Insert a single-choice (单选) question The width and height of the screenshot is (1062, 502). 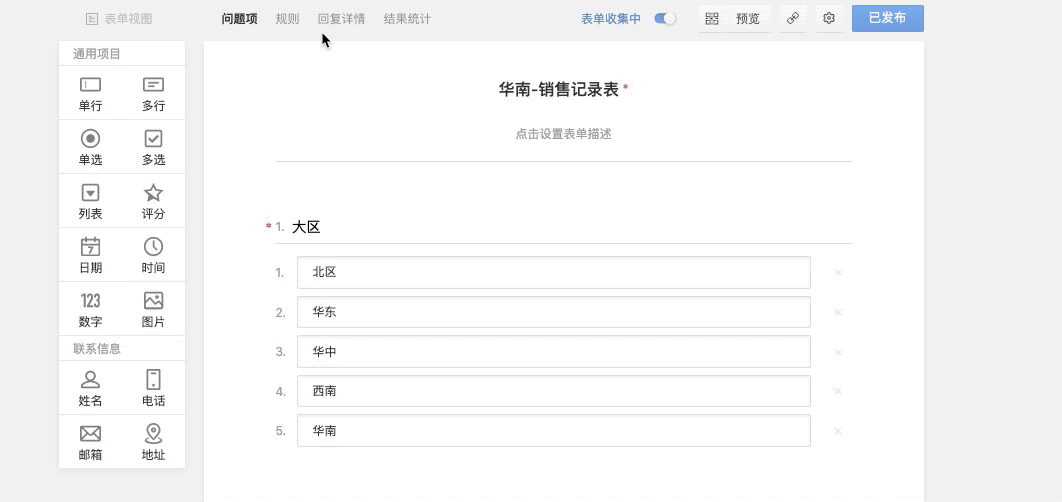click(x=90, y=147)
